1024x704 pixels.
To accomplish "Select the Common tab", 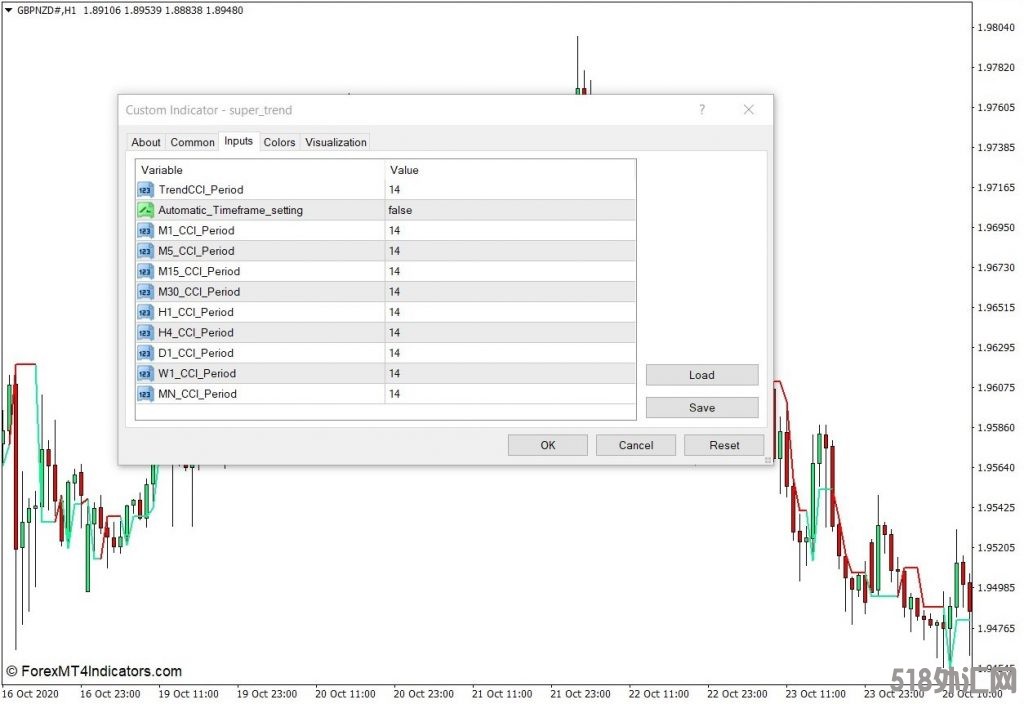I will click(x=192, y=142).
